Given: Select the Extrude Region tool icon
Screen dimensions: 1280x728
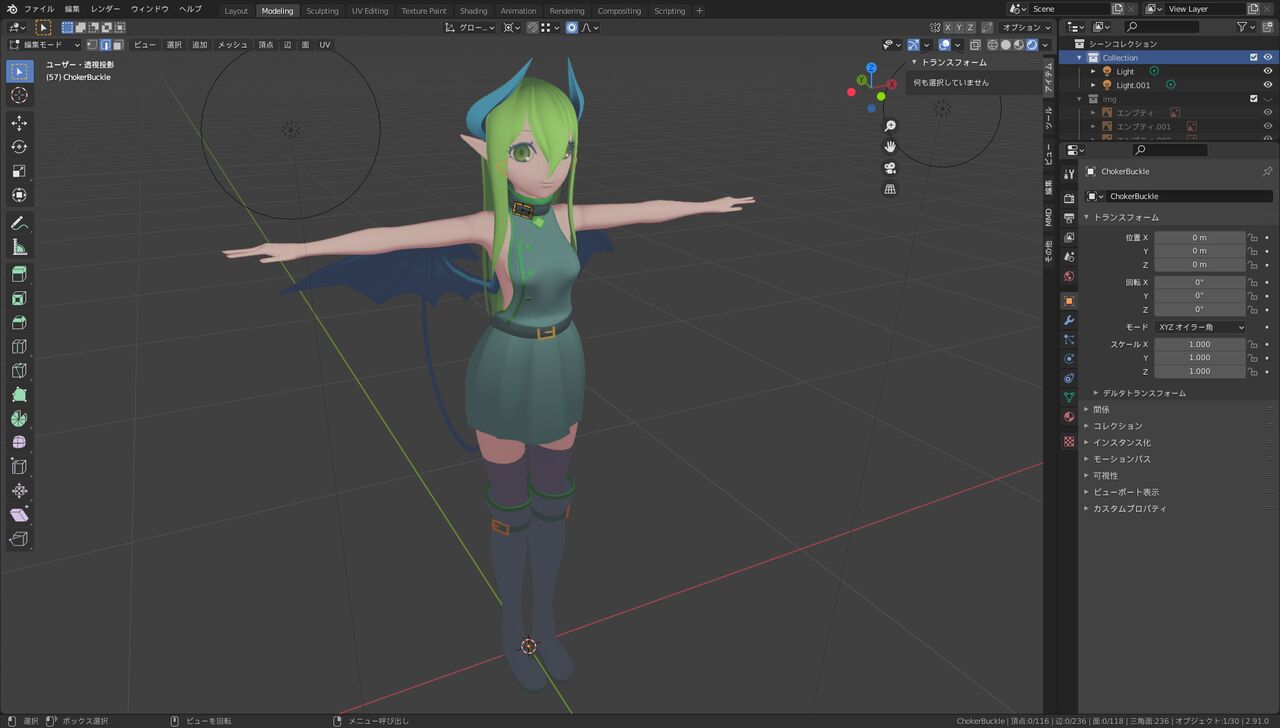Looking at the screenshot, I should pyautogui.click(x=19, y=274).
